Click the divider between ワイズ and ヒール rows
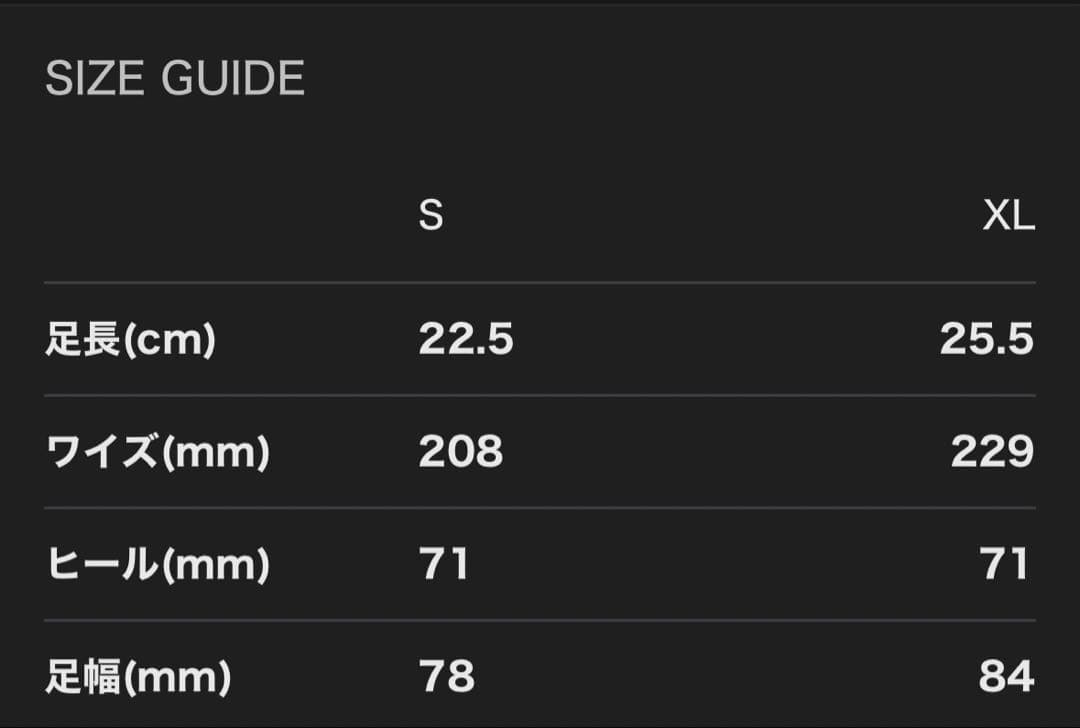This screenshot has width=1080, height=728. click(540, 508)
